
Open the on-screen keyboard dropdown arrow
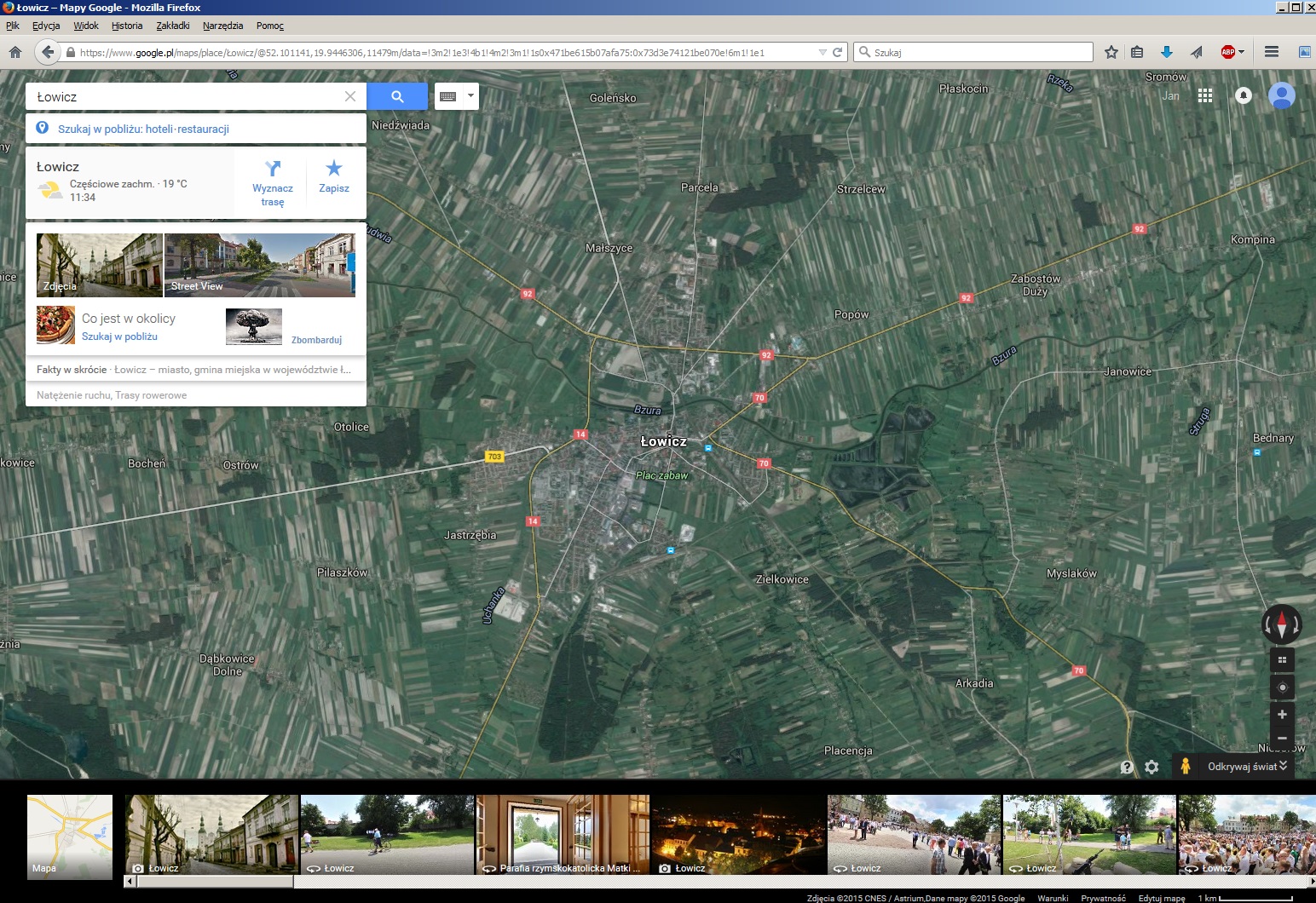470,95
